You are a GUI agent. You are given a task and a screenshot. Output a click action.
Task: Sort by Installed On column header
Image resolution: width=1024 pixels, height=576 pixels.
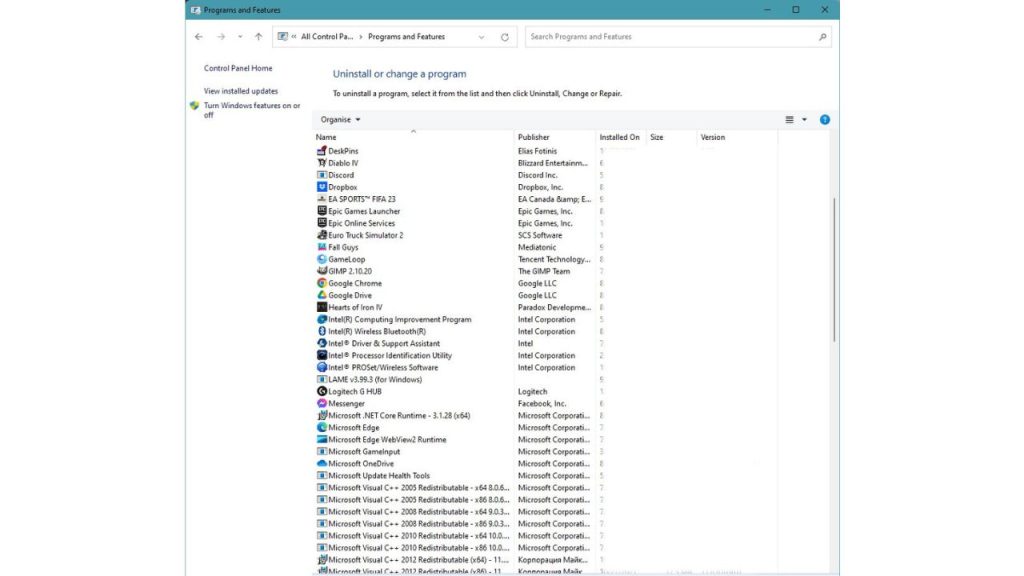tap(620, 137)
